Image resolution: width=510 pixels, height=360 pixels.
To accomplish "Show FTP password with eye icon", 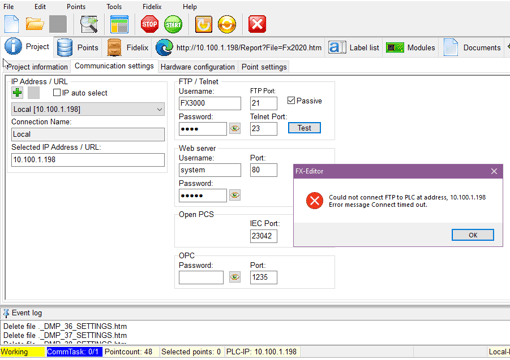I will click(x=235, y=128).
